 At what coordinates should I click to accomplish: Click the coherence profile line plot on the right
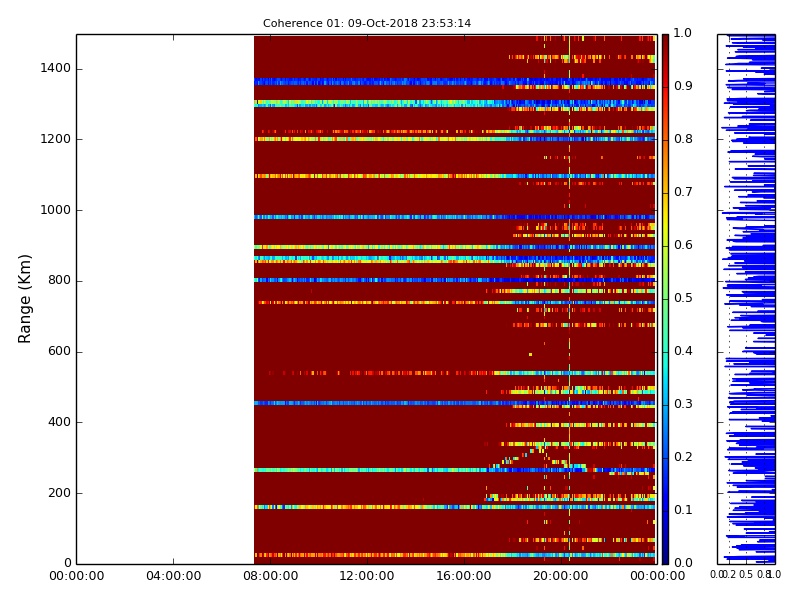[x=746, y=299]
